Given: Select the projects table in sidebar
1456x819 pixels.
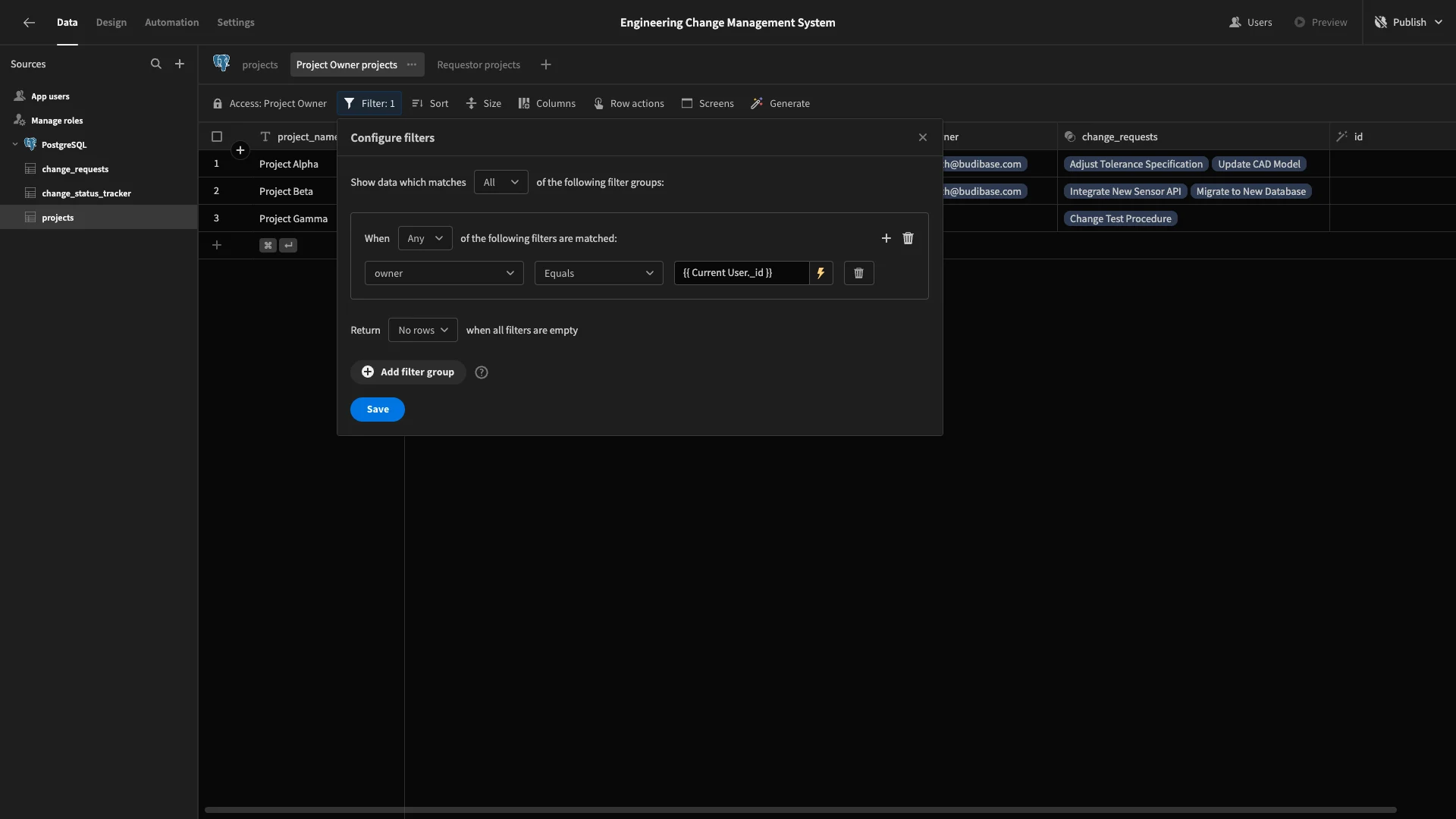Looking at the screenshot, I should tap(99, 218).
